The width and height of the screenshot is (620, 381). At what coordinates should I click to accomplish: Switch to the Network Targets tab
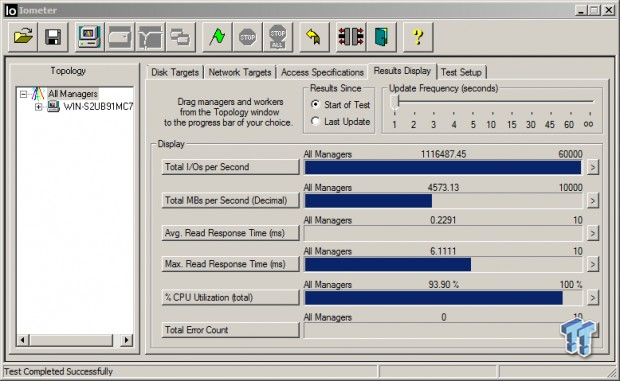click(x=240, y=72)
